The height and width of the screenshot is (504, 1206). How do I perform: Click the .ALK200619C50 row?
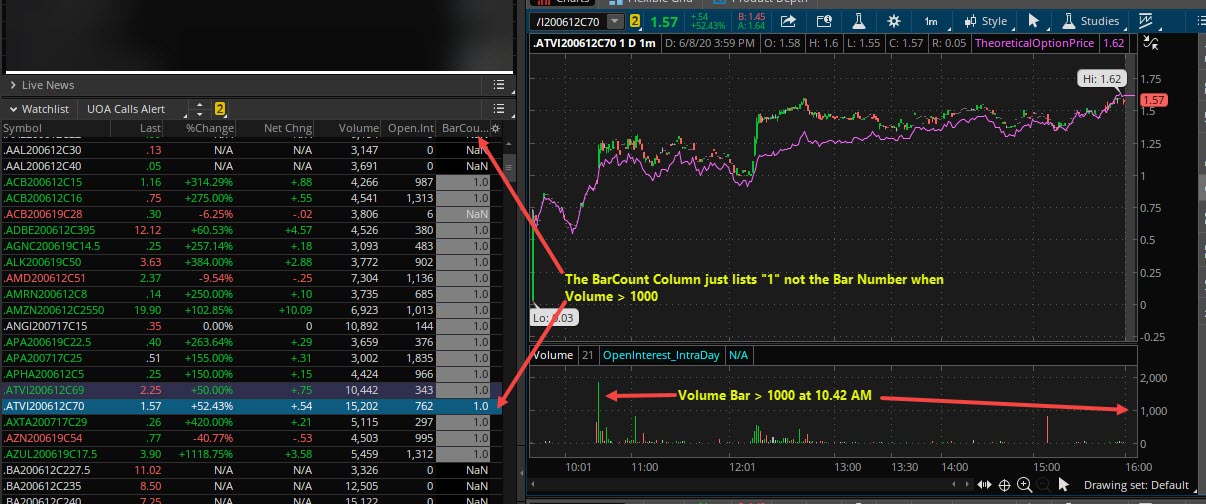pos(250,262)
